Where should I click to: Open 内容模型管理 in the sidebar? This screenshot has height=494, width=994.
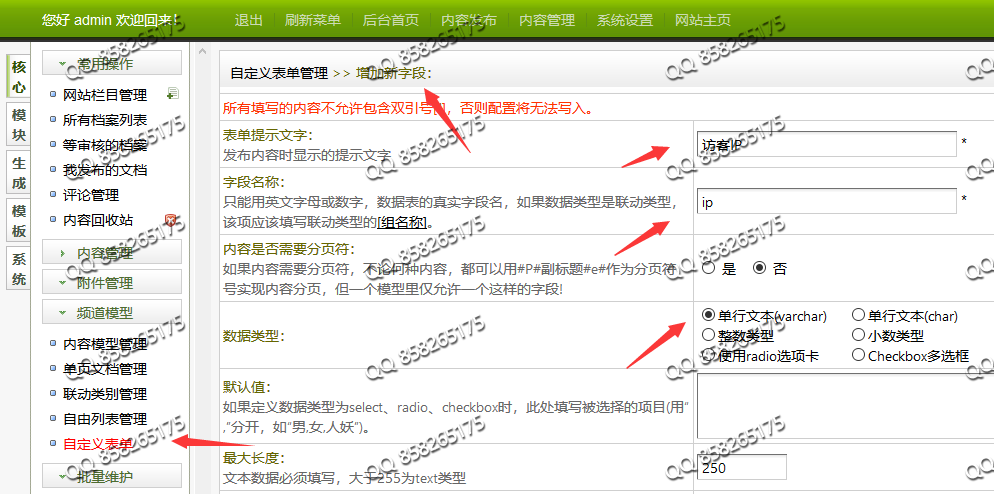[x=105, y=344]
